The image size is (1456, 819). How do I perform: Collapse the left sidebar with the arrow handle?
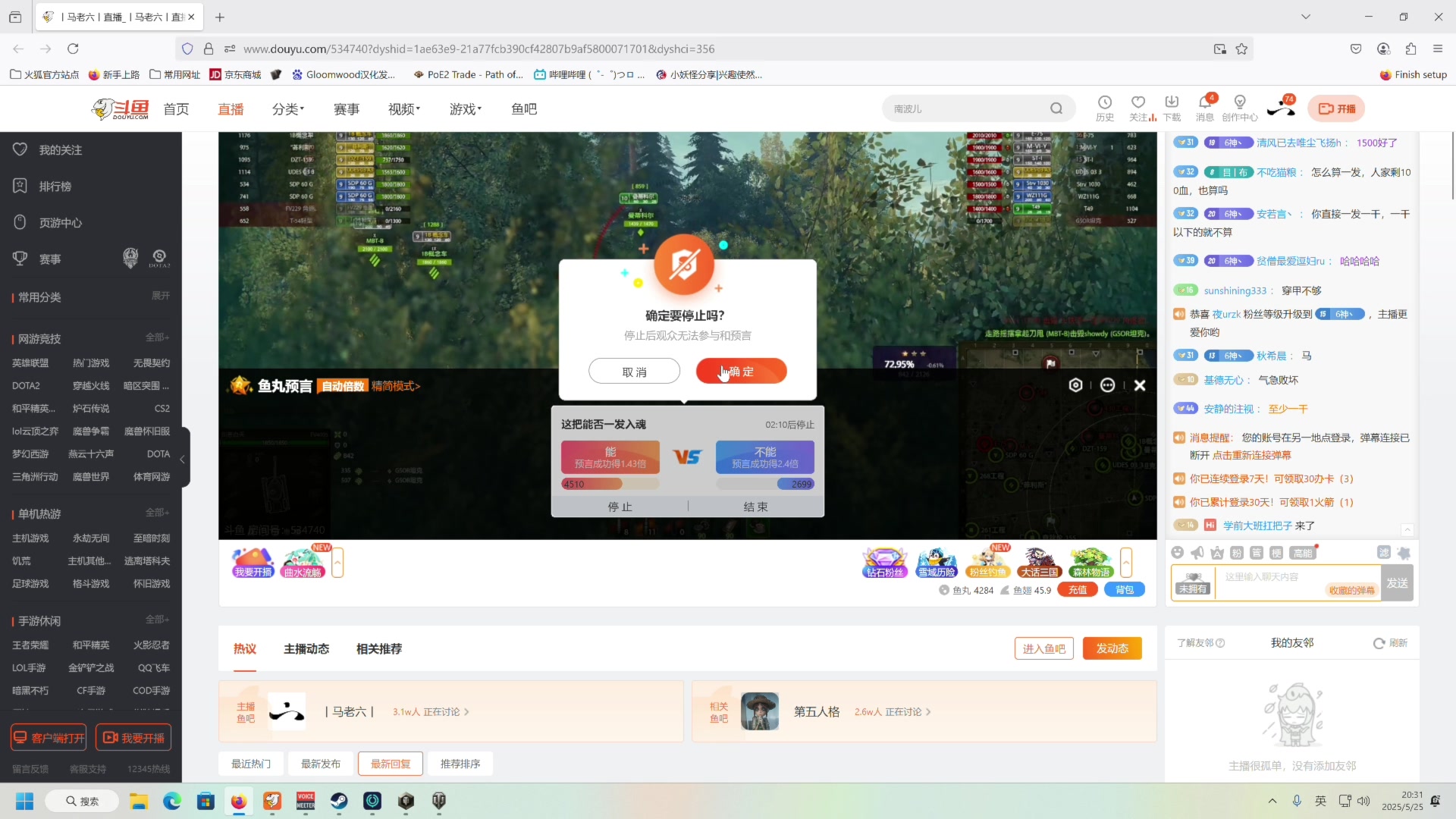(x=183, y=459)
